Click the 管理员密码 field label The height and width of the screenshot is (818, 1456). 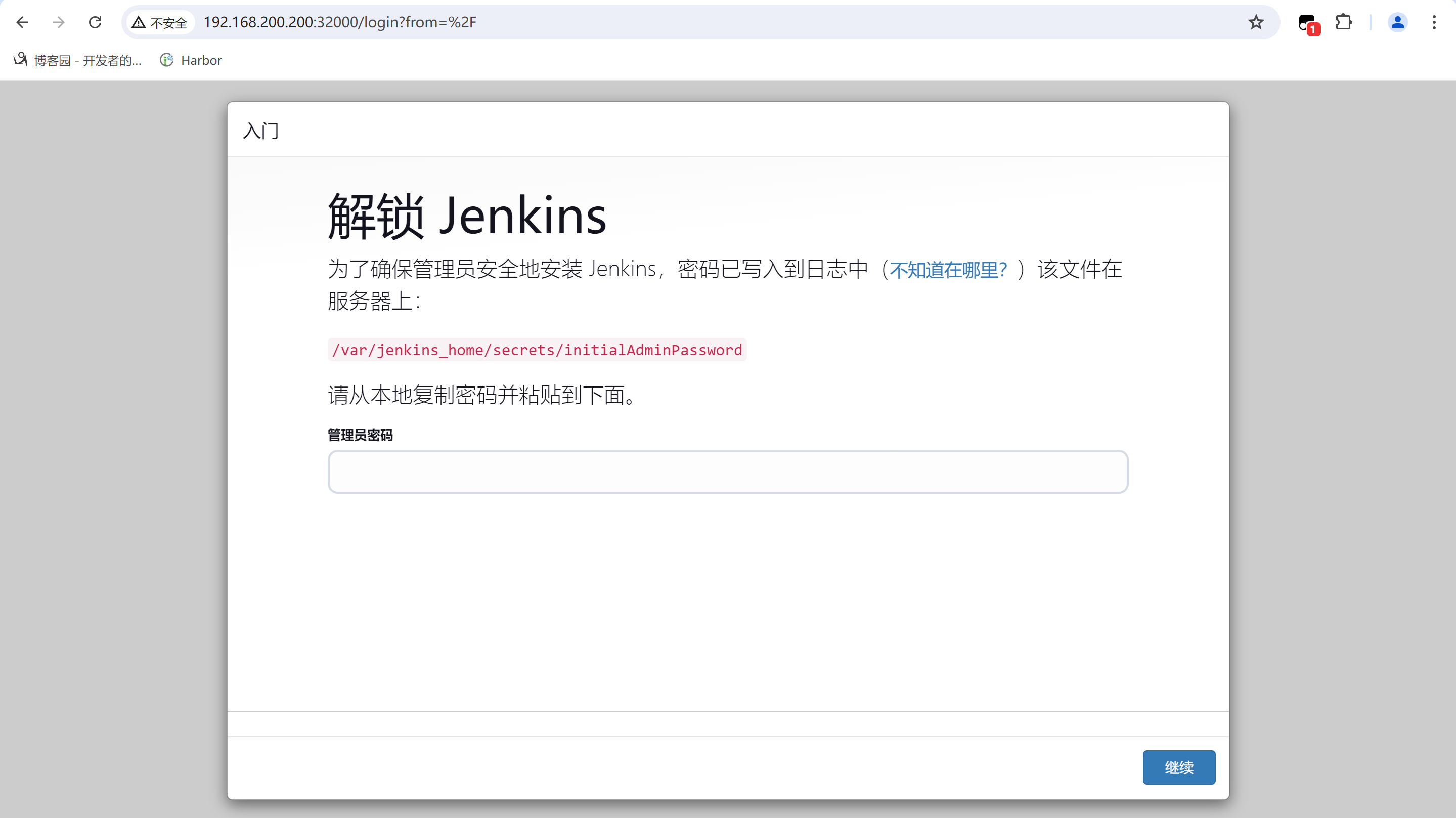click(x=360, y=435)
